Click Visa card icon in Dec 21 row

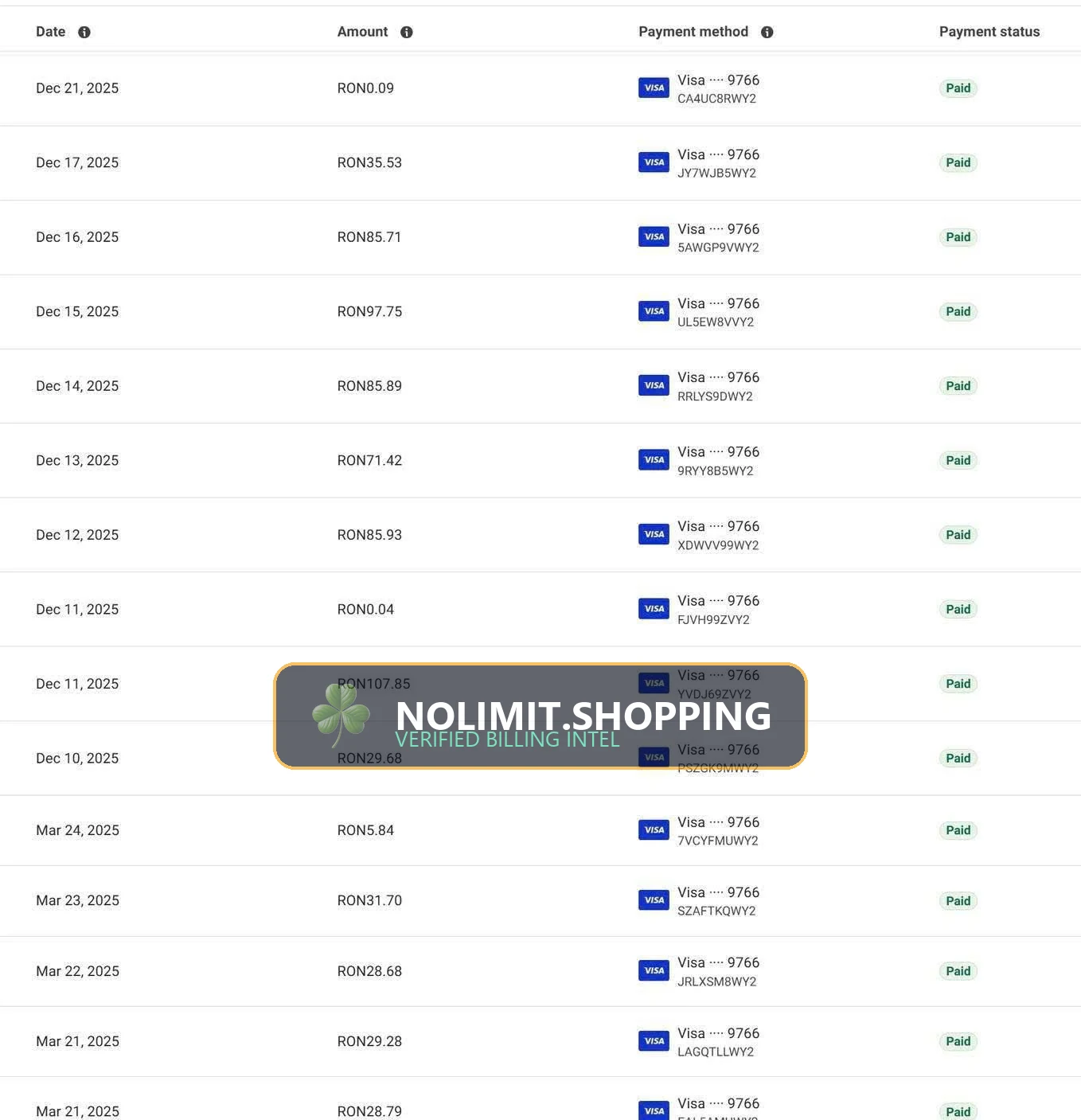click(654, 88)
